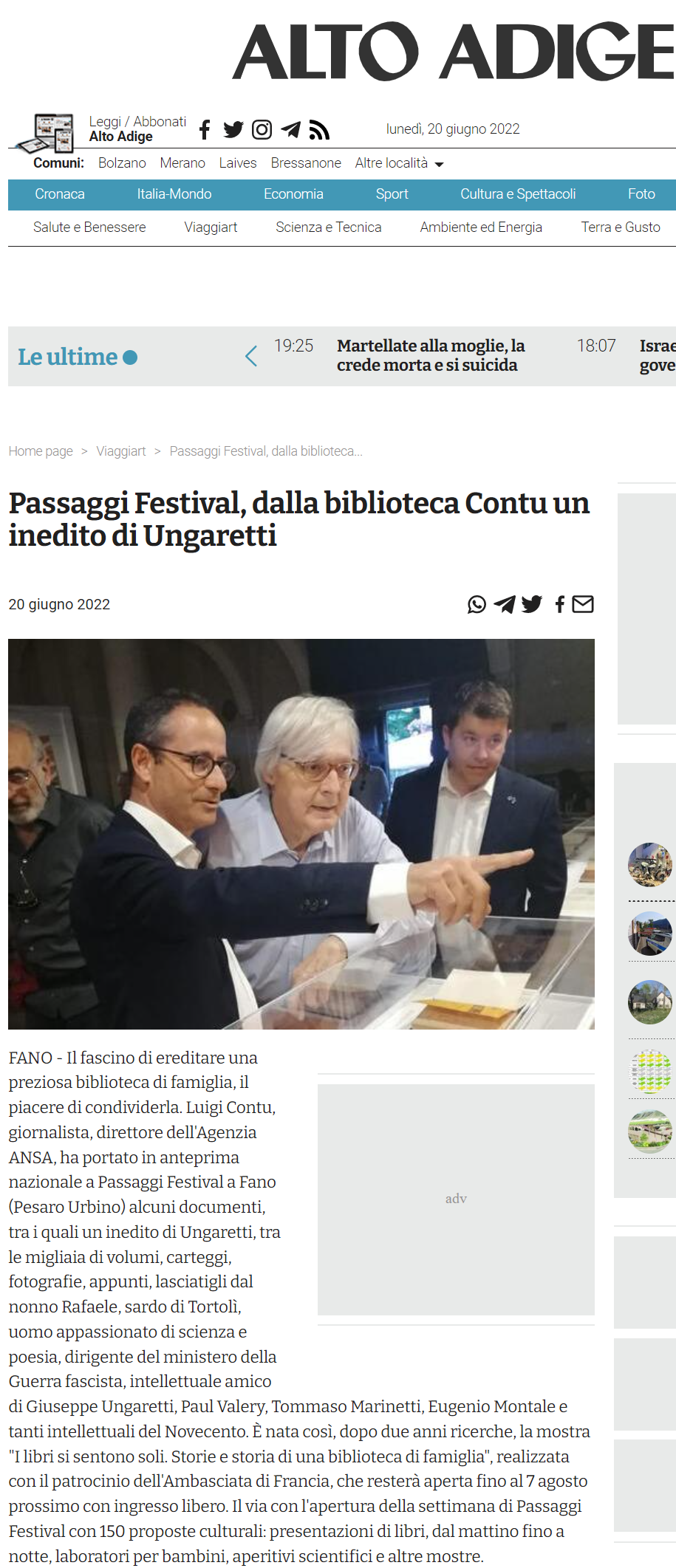Open the Cronaca menu section

[60, 194]
